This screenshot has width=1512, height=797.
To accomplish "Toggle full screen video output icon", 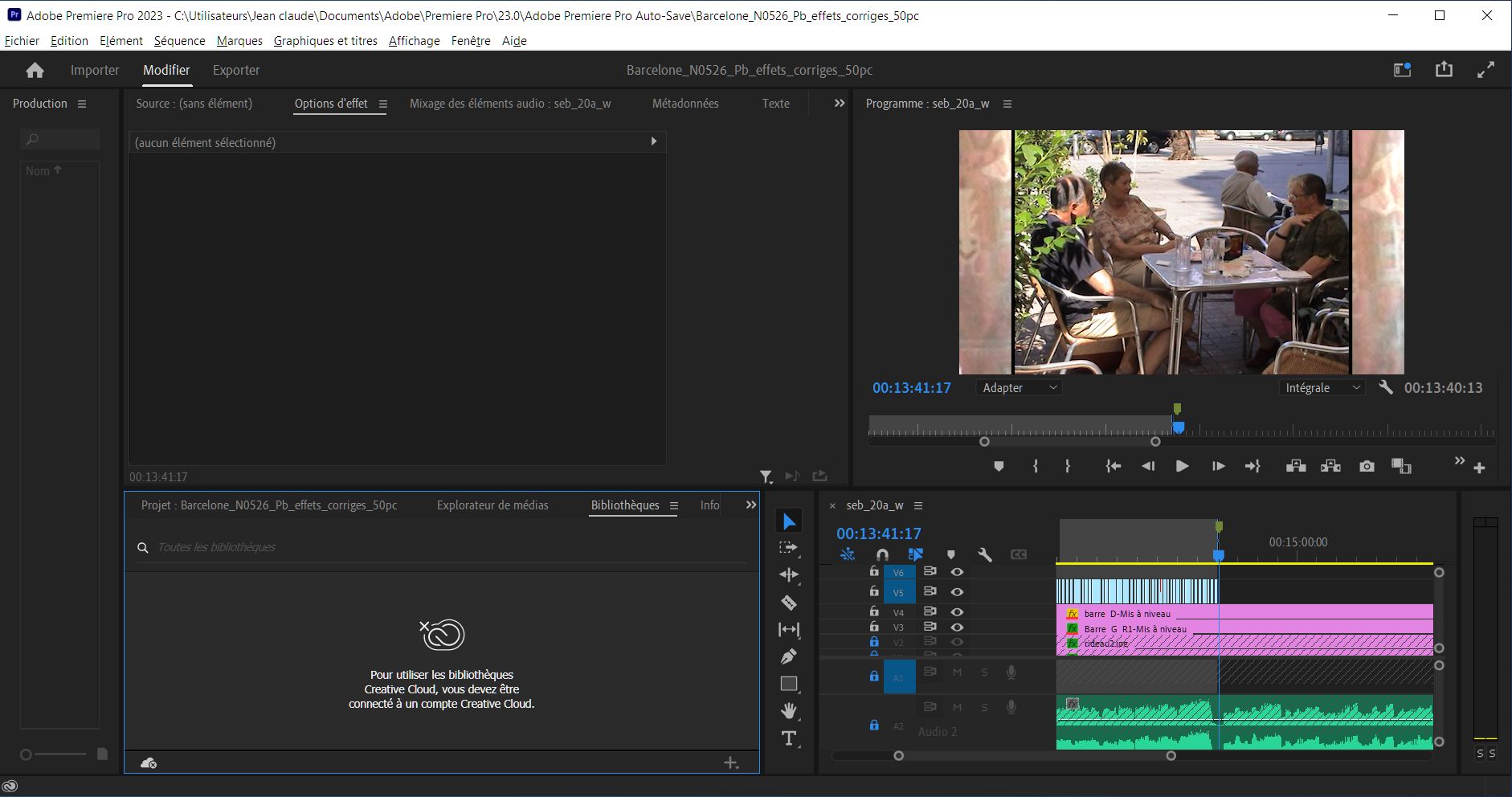I will coord(1485,70).
